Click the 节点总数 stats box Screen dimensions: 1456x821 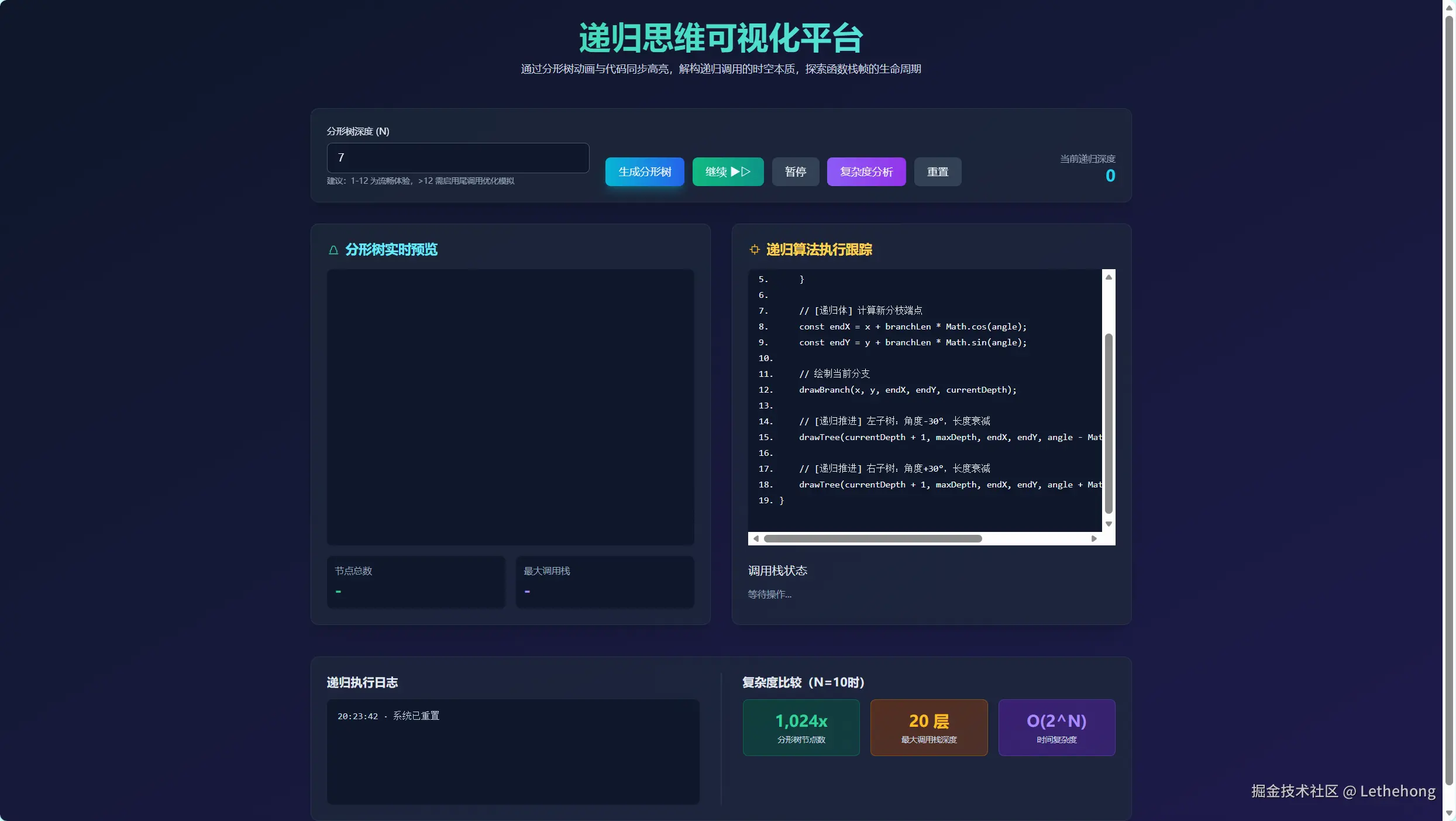pyautogui.click(x=415, y=581)
